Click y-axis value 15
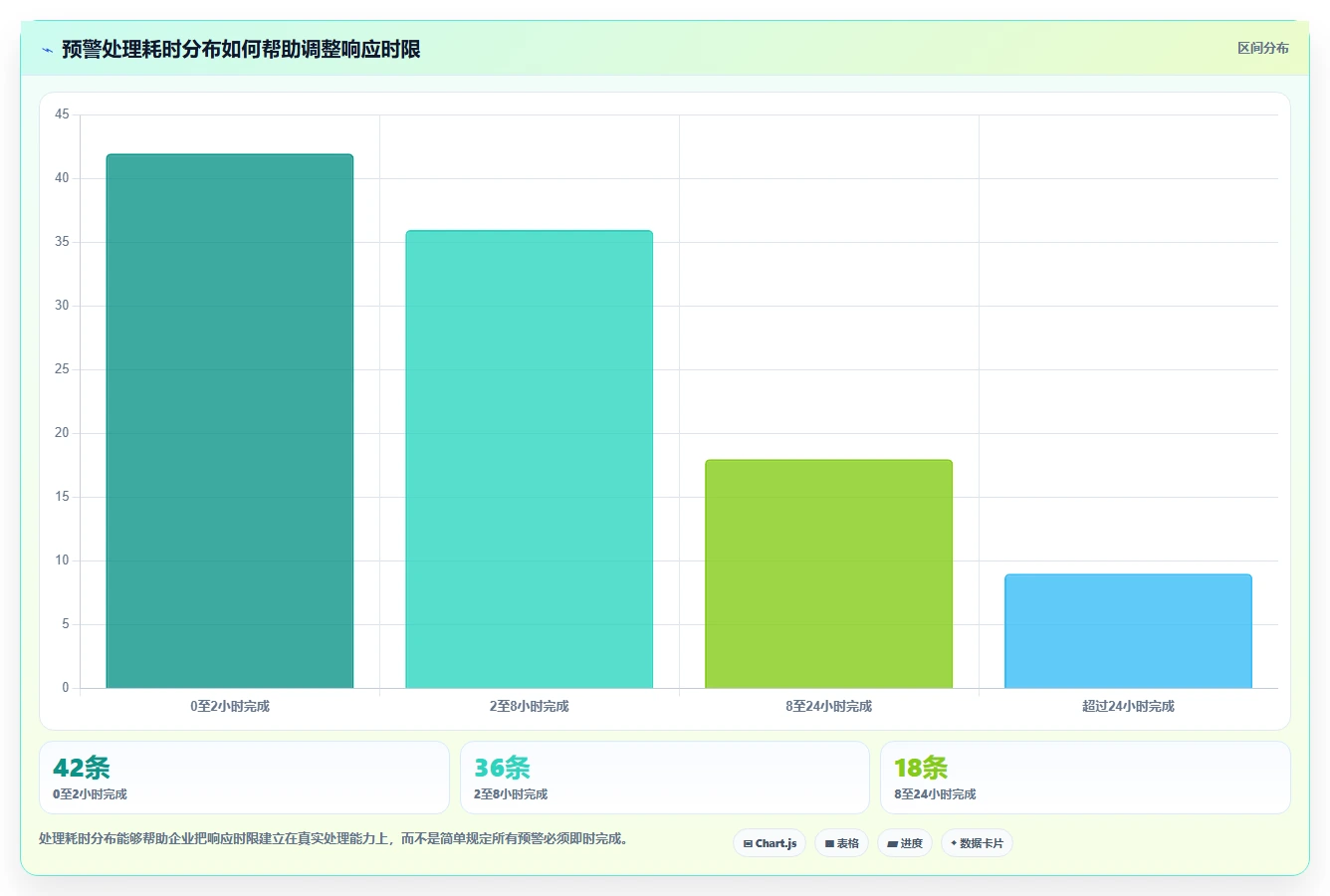Viewport: 1330px width, 896px height. tap(62, 497)
